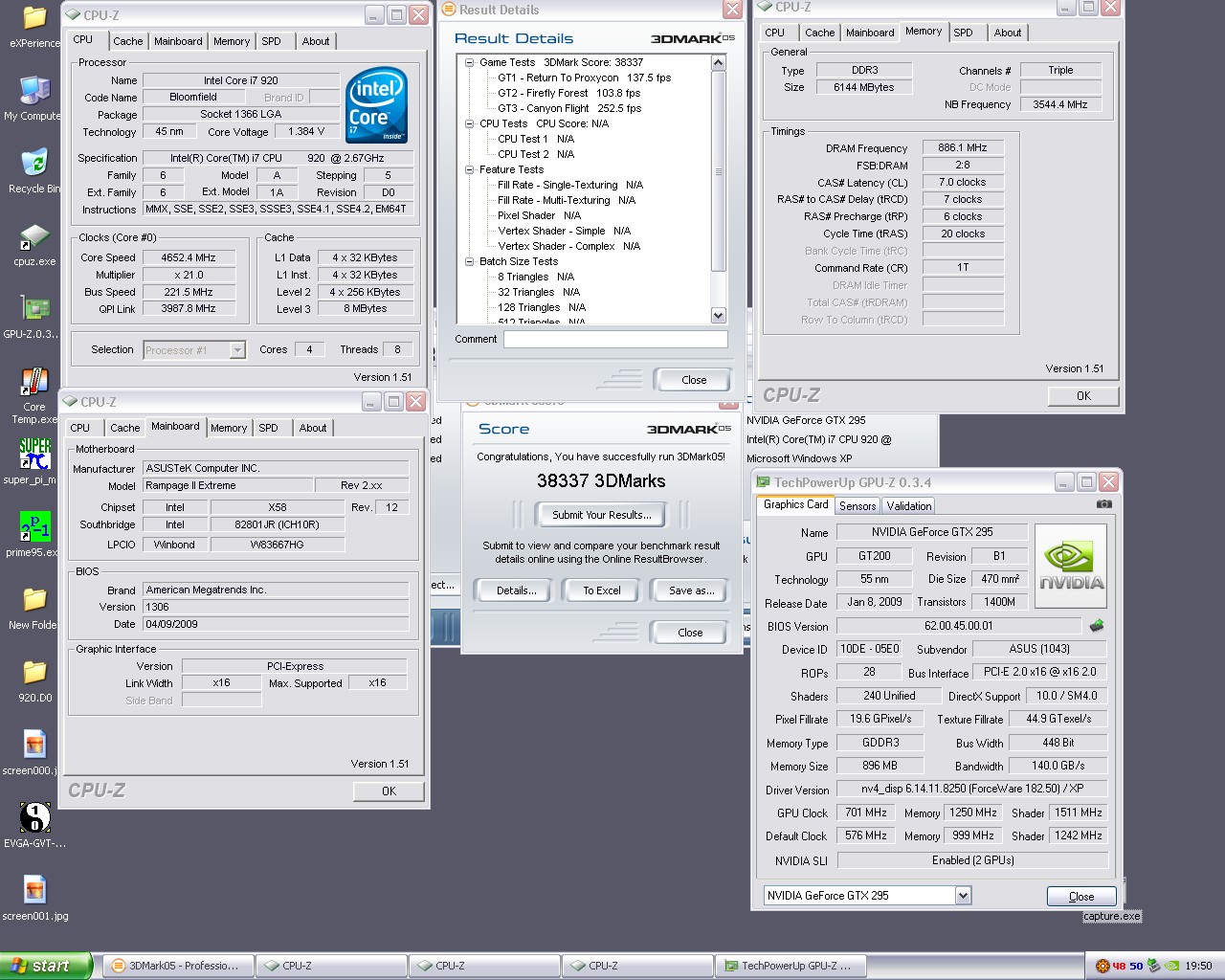This screenshot has height=980, width=1225.
Task: Switch to Memory tab in Mainboard CPU-Z window
Action: point(229,428)
